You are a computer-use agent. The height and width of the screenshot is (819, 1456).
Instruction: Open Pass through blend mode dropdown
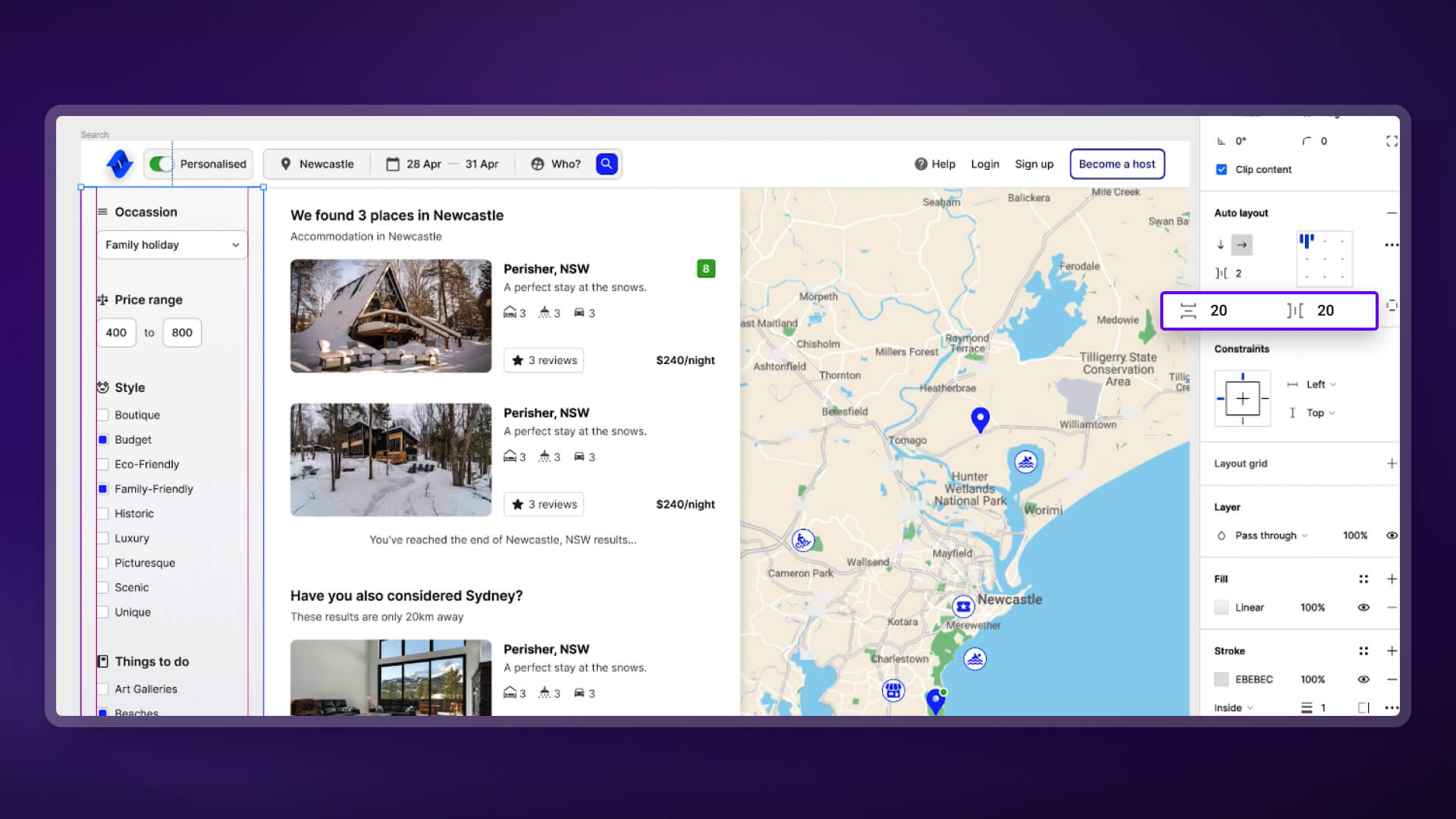click(x=1271, y=535)
